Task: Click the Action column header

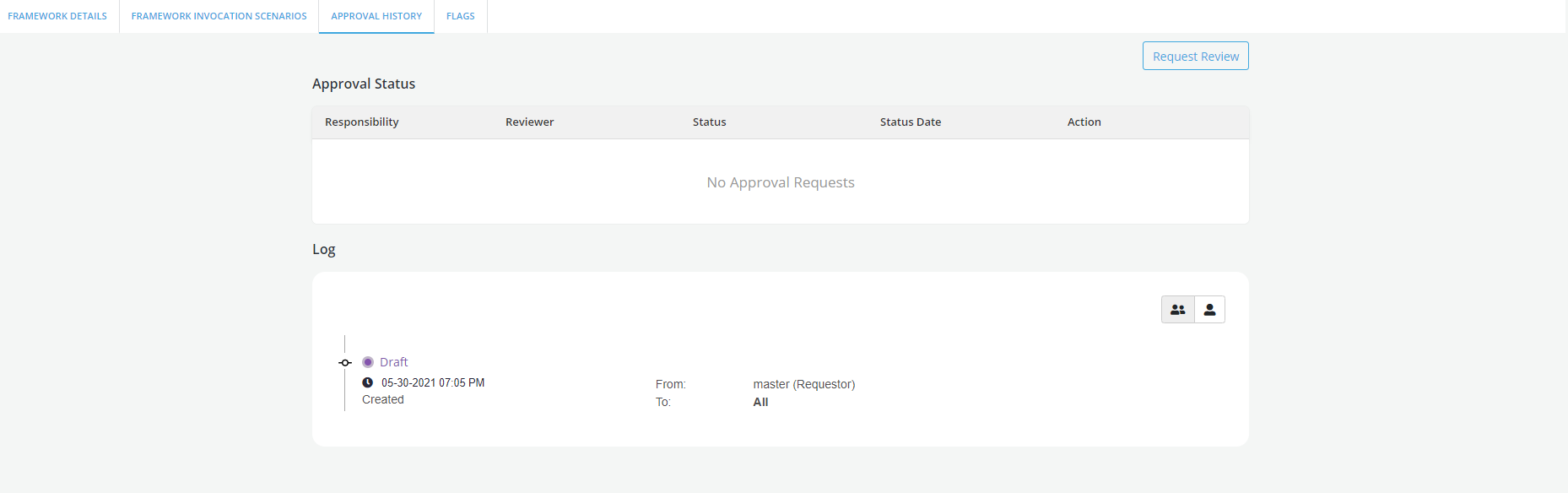Action: click(x=1084, y=122)
